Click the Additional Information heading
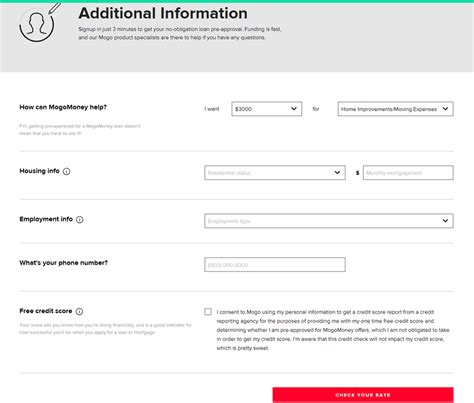The image size is (474, 403). click(x=163, y=13)
